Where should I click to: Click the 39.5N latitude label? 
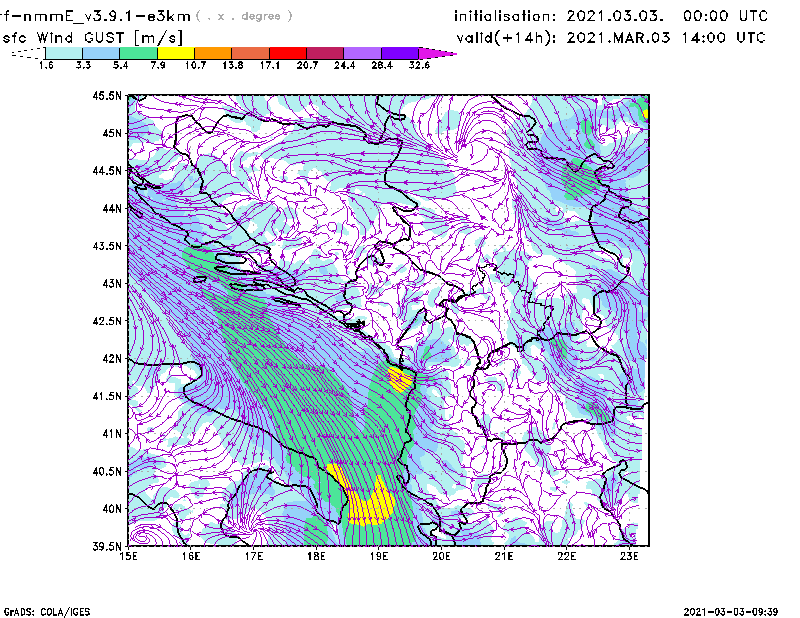(107, 547)
